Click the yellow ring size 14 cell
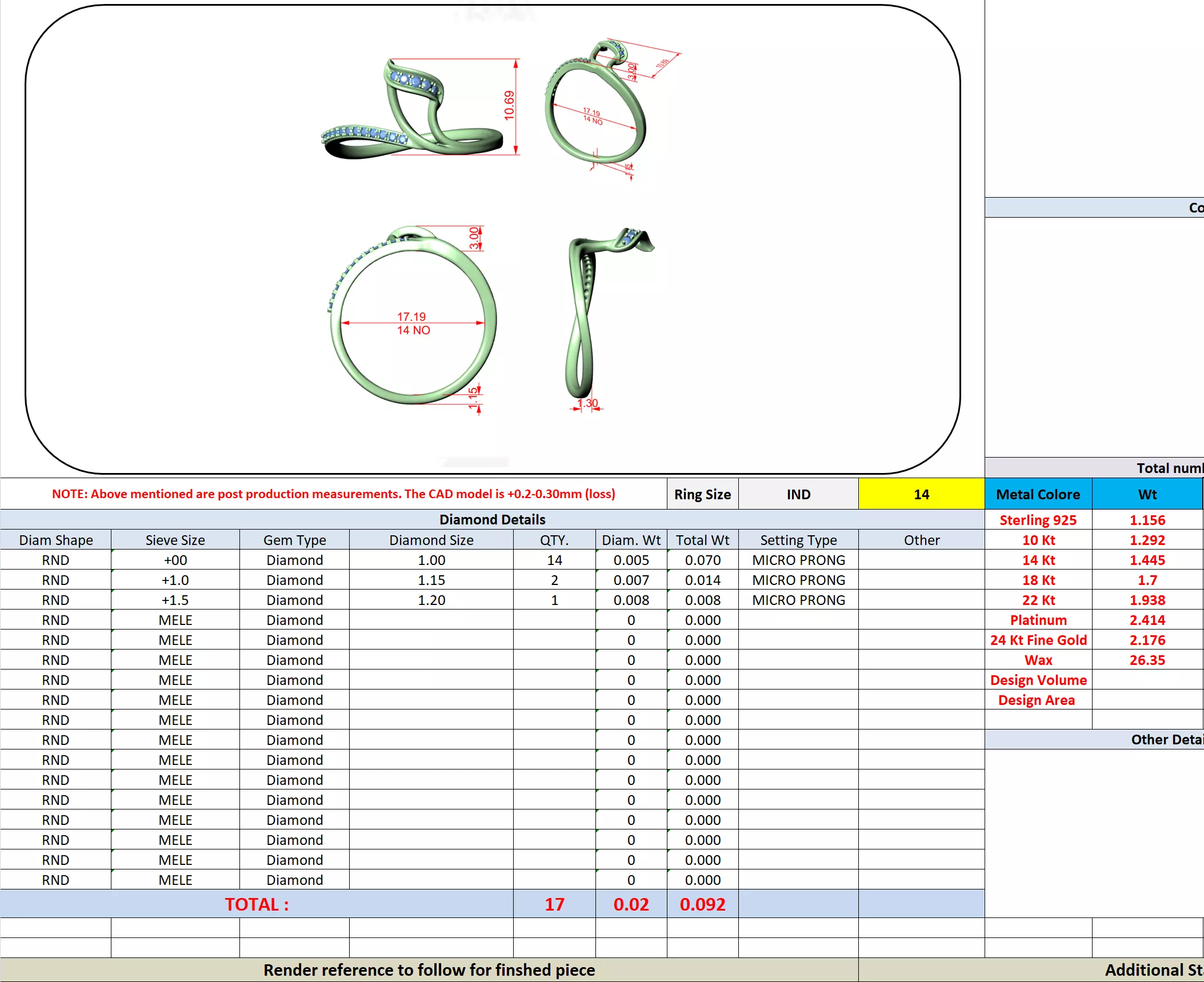Screen dimensions: 1204x982 pyautogui.click(x=921, y=494)
